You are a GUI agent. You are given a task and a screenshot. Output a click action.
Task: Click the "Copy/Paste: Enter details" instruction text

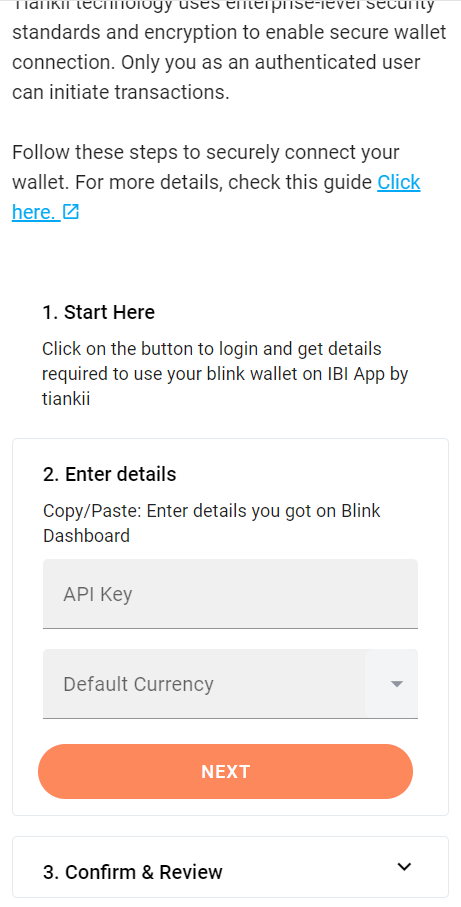pos(212,523)
